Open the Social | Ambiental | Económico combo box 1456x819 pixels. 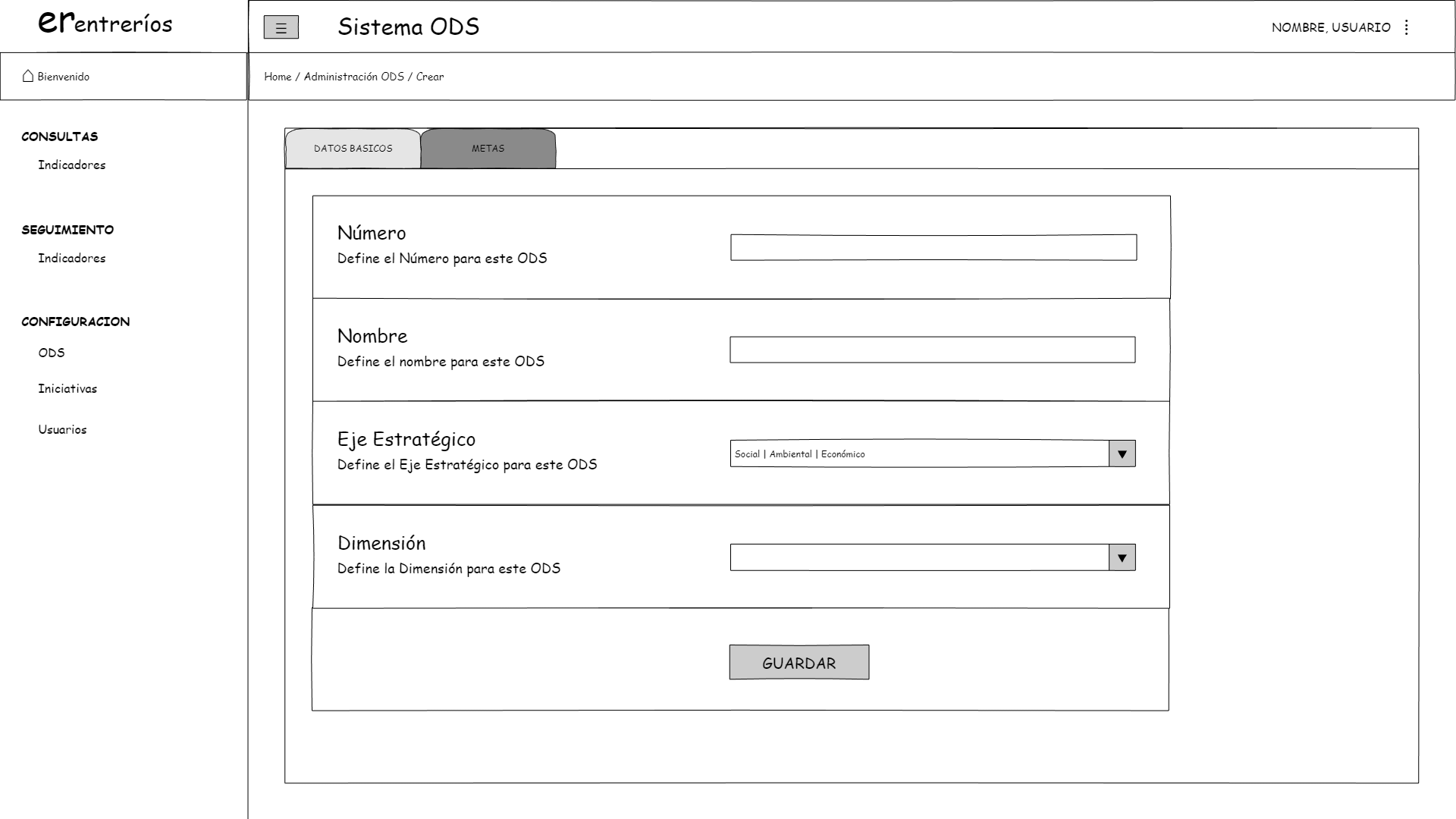919,454
